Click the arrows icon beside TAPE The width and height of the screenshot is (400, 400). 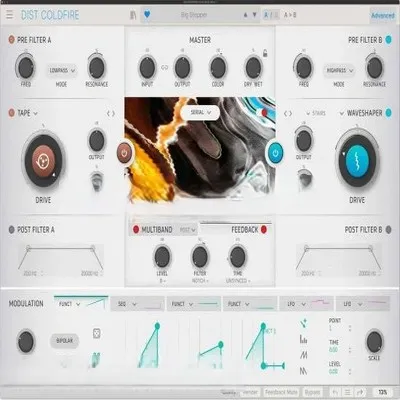(x=111, y=114)
